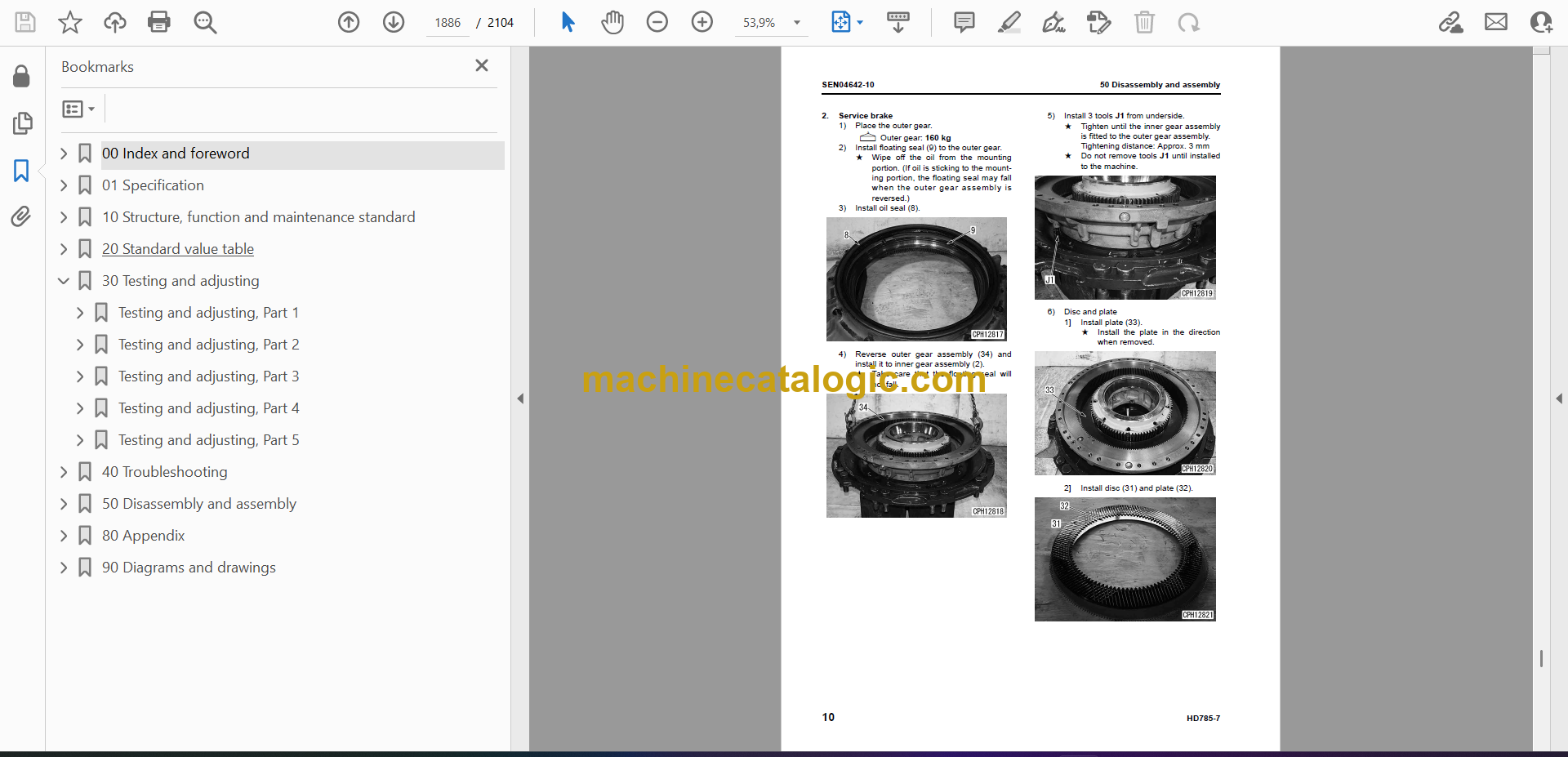Click the lock security sidebar icon
This screenshot has height=757, width=1568.
point(22,76)
